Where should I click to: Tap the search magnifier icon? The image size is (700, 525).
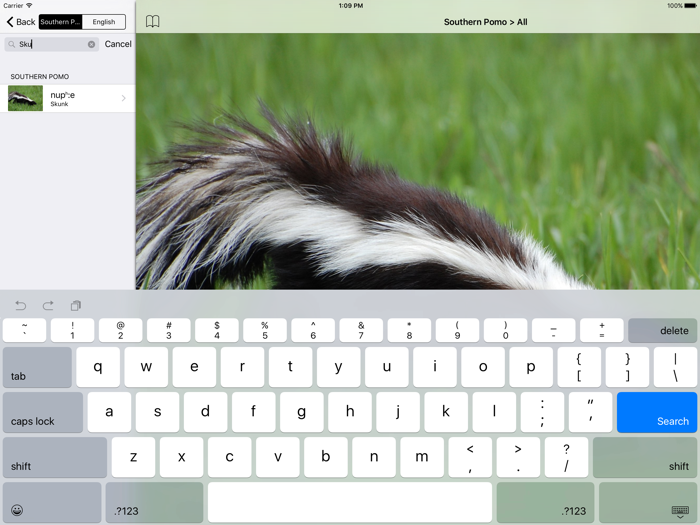pos(12,44)
